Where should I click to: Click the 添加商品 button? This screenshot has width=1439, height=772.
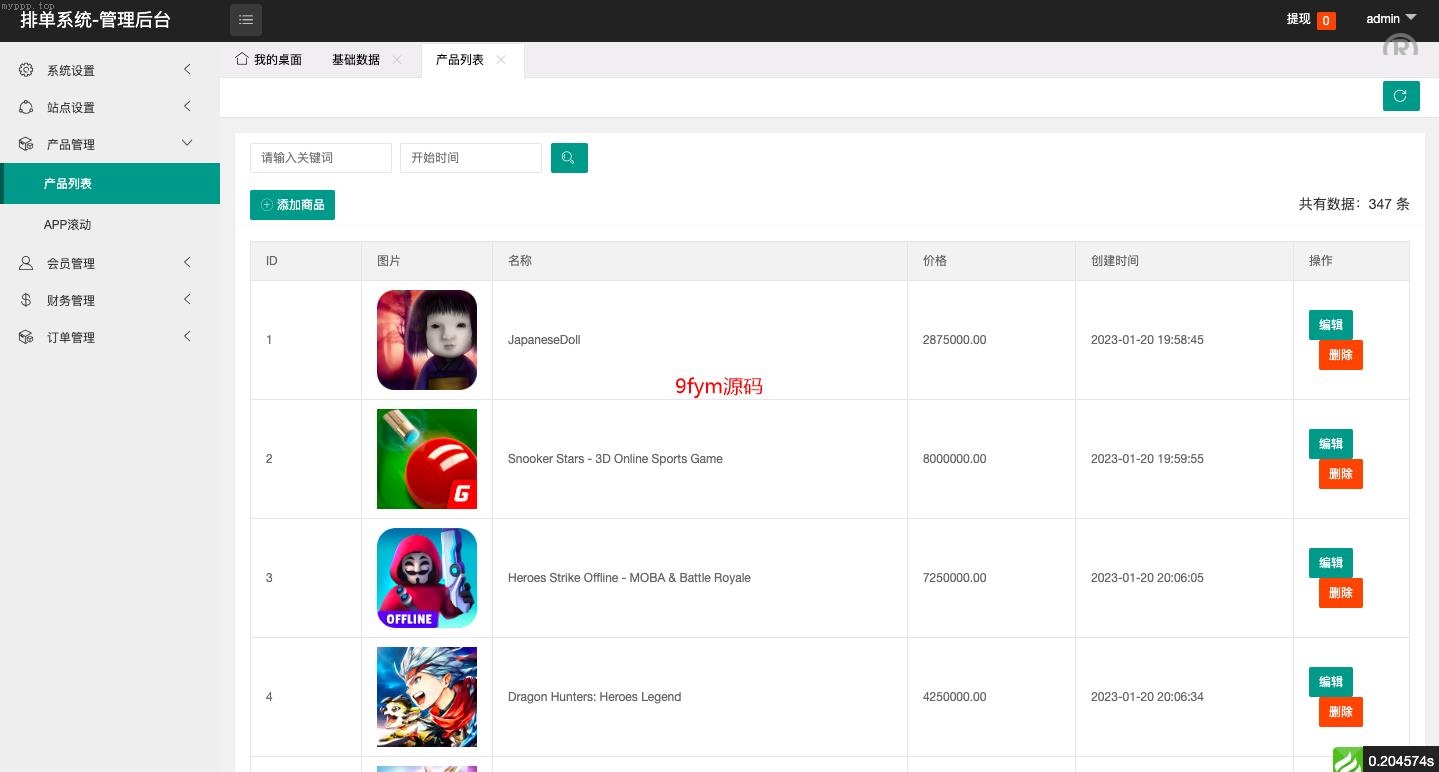click(x=292, y=205)
